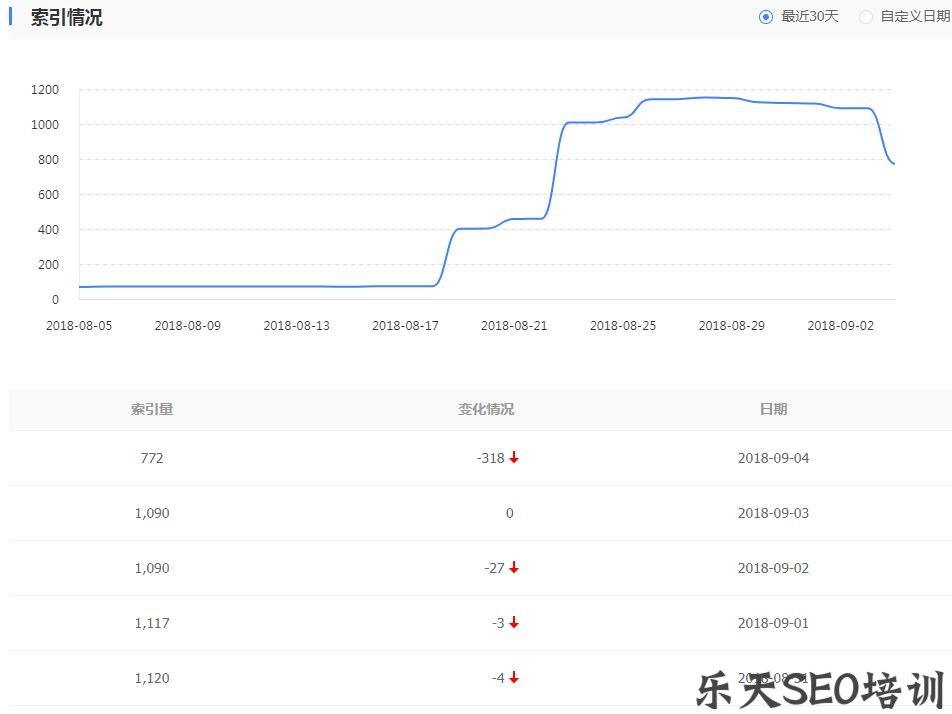Click the x-axis label 2018-08-05
This screenshot has width=952, height=714.
(x=80, y=325)
